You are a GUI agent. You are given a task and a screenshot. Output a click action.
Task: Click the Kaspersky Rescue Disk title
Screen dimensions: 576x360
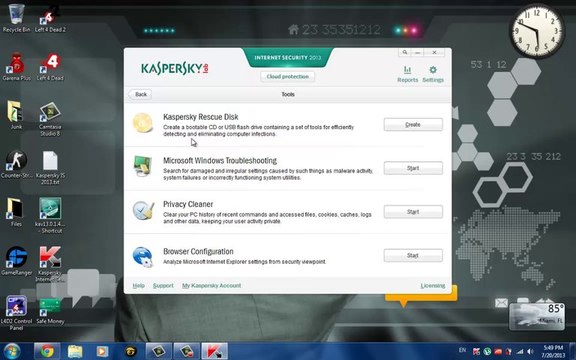pyautogui.click(x=201, y=117)
